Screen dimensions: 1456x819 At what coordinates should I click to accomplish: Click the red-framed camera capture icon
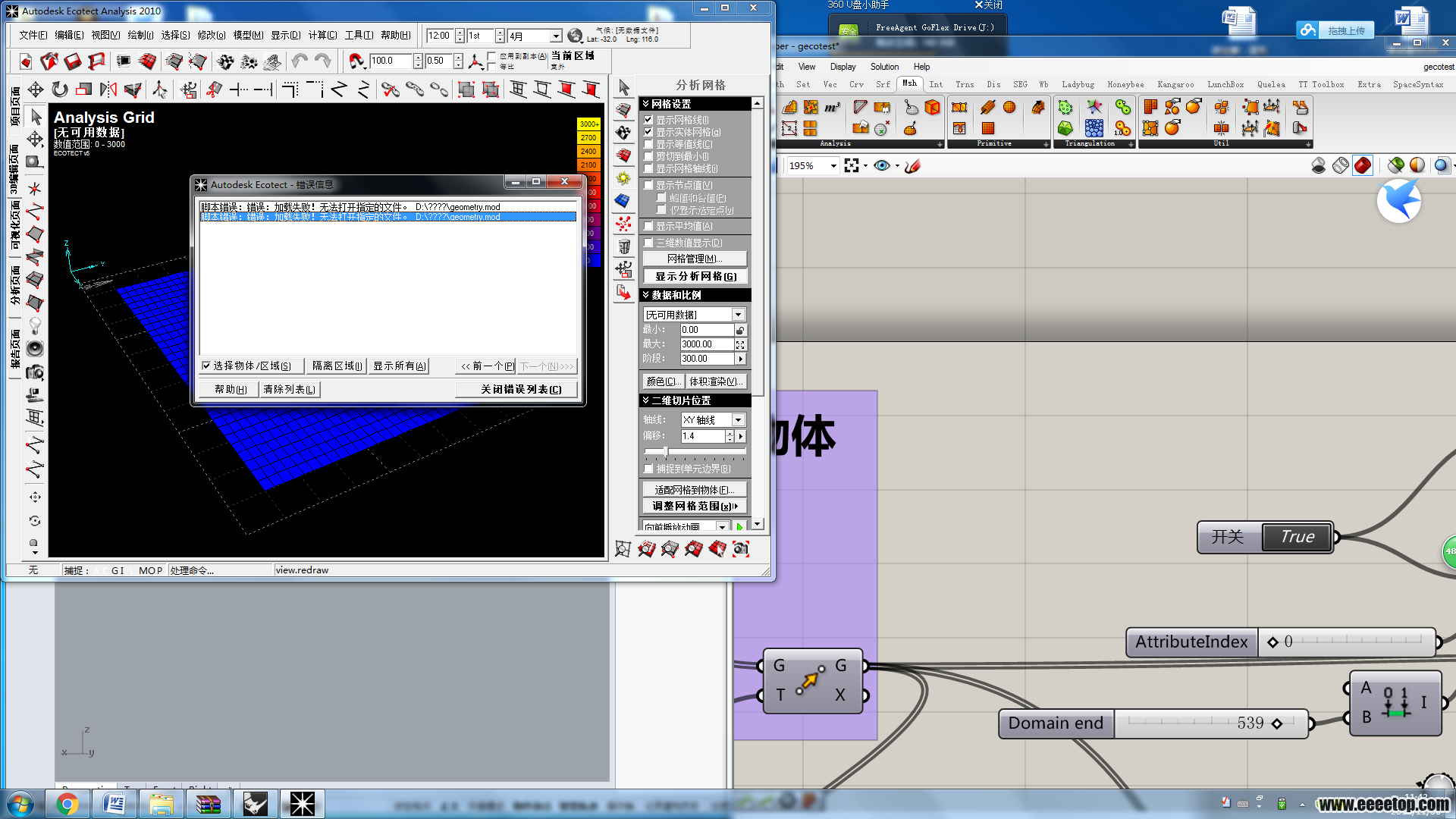pos(741,549)
